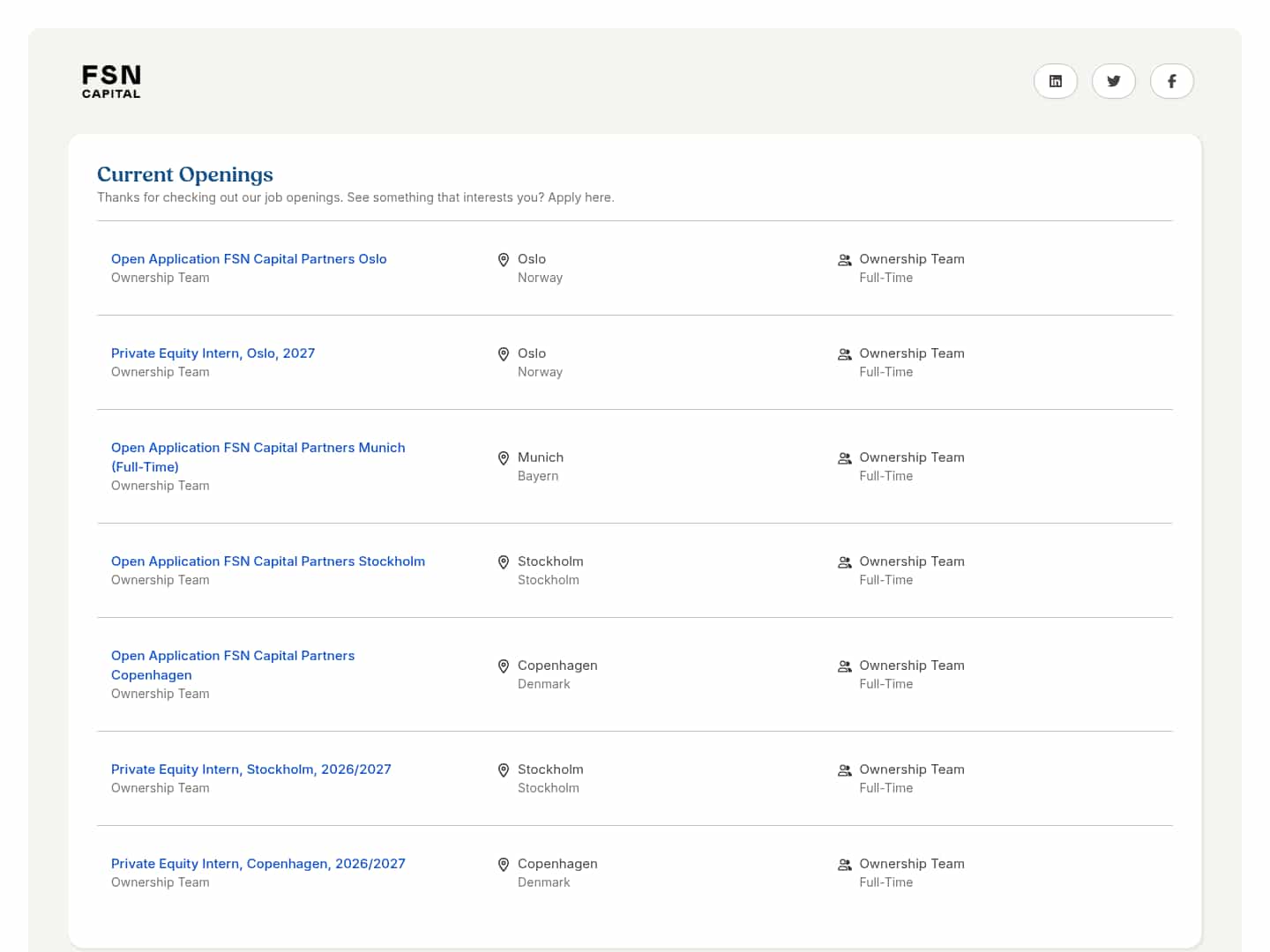Click team icon in Open Application Copenhagen row
The image size is (1270, 952).
pos(844,666)
